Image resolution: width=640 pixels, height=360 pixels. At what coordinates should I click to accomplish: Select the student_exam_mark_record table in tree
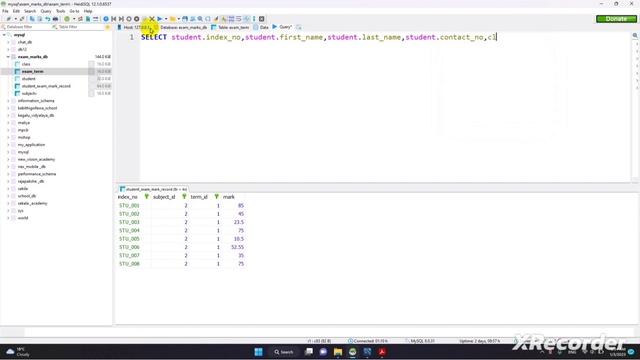[46, 86]
